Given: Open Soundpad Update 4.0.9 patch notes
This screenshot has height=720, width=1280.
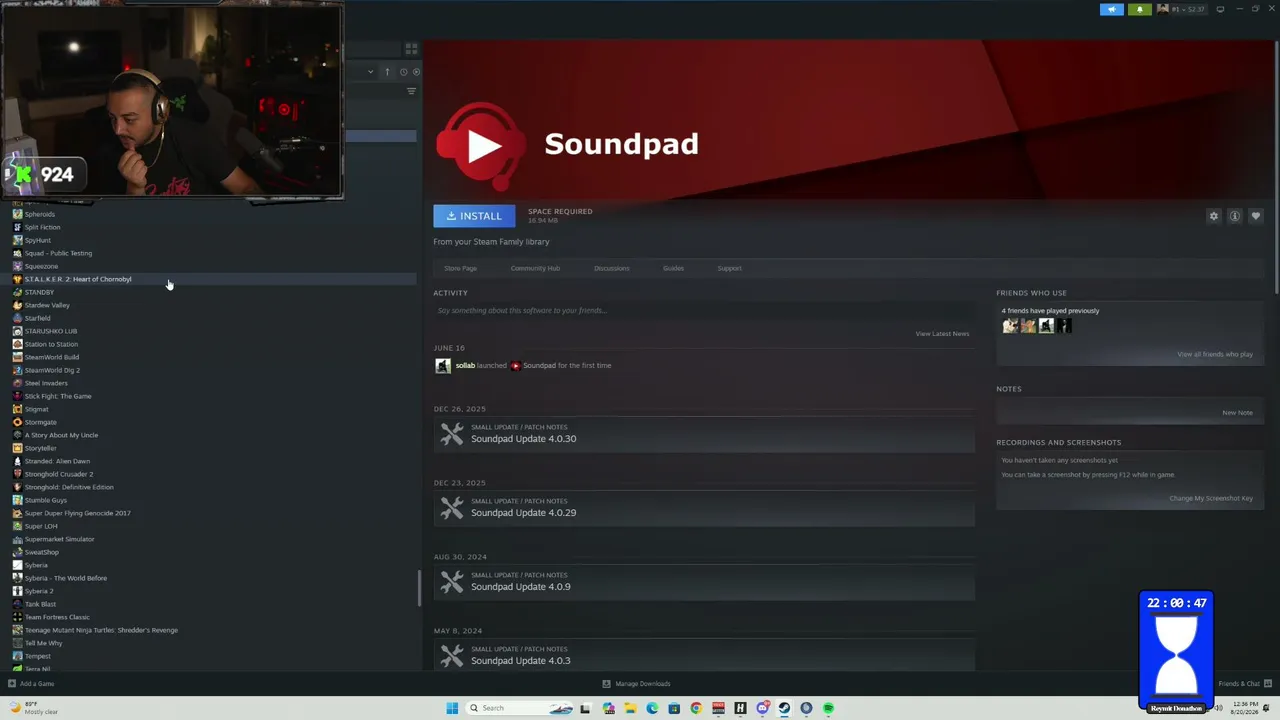Looking at the screenshot, I should (x=704, y=582).
